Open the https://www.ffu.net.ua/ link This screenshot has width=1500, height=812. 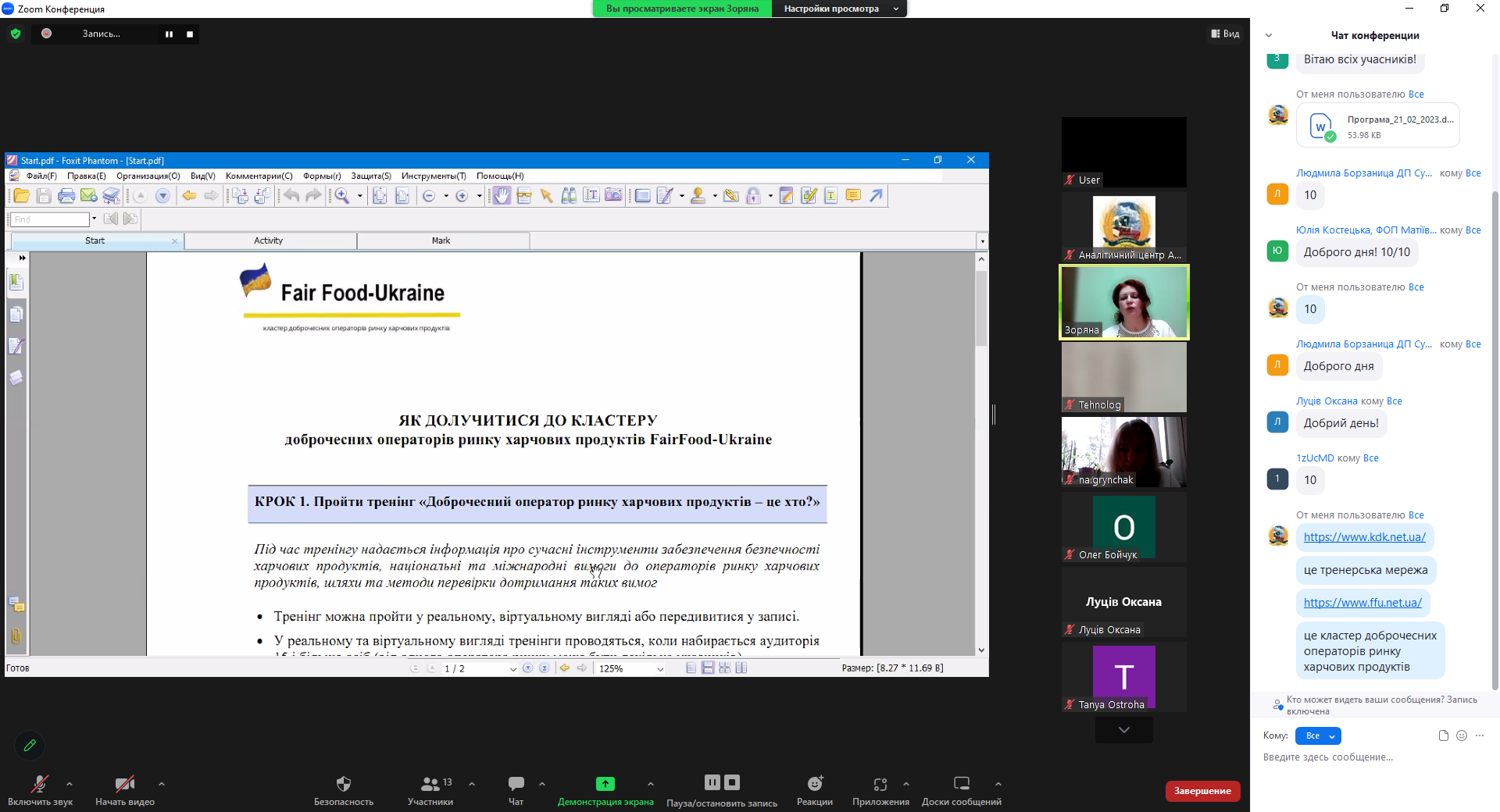coord(1362,603)
